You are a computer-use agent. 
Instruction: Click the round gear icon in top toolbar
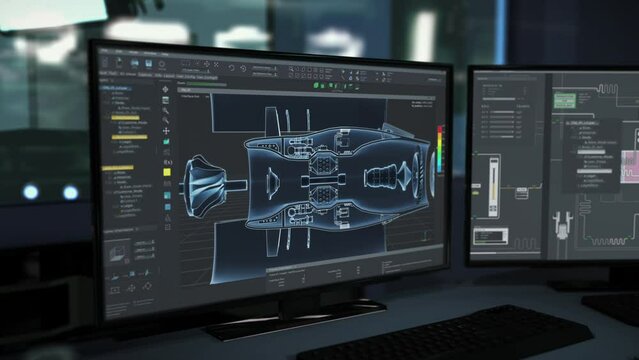162,64
